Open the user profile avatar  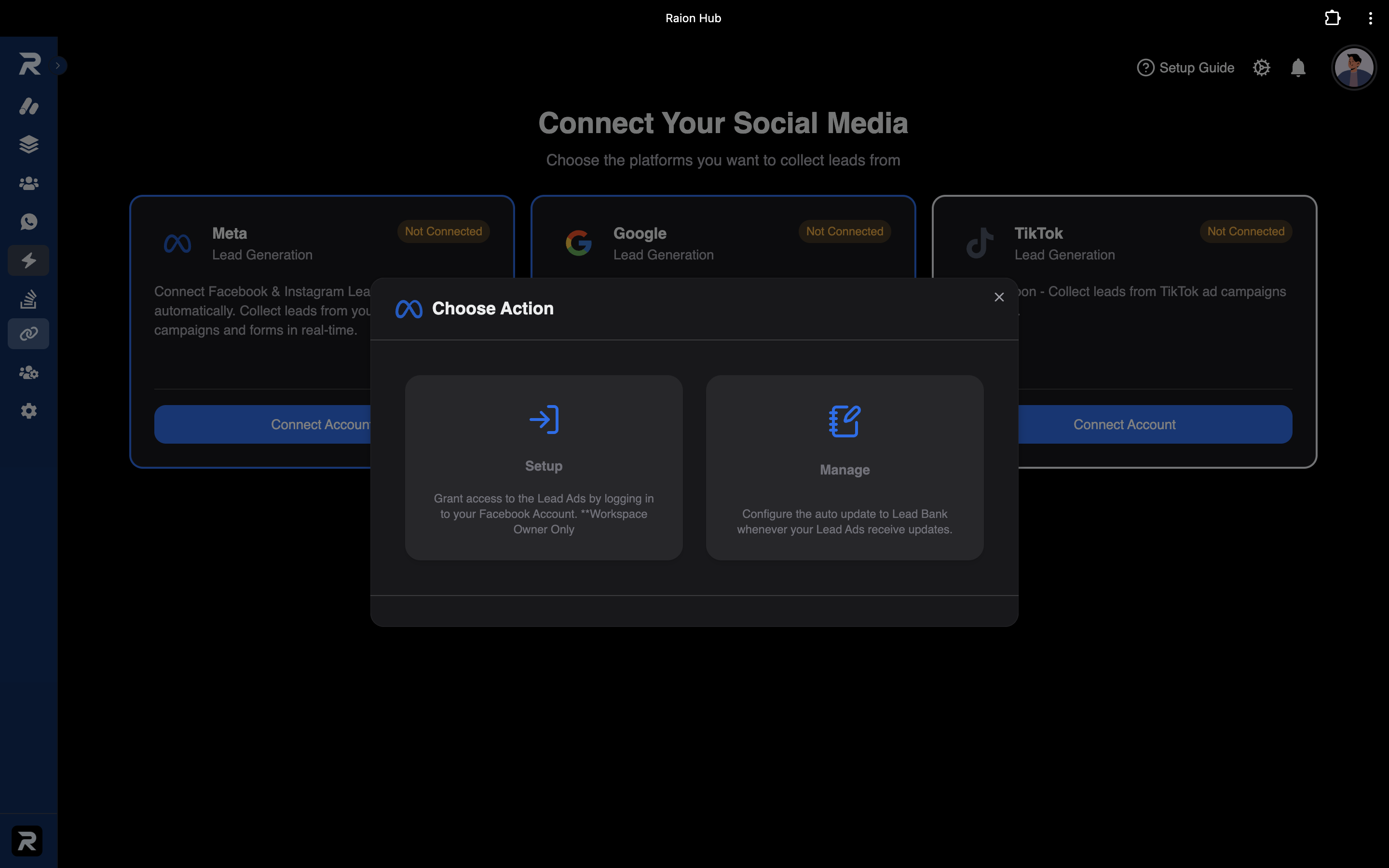tap(1354, 68)
